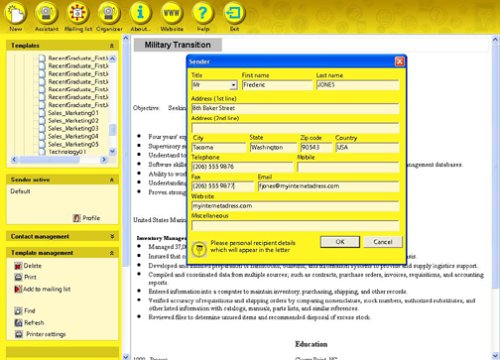Image resolution: width=500 pixels, height=360 pixels.
Task: Select template Technology01
Action: pyautogui.click(x=67, y=152)
